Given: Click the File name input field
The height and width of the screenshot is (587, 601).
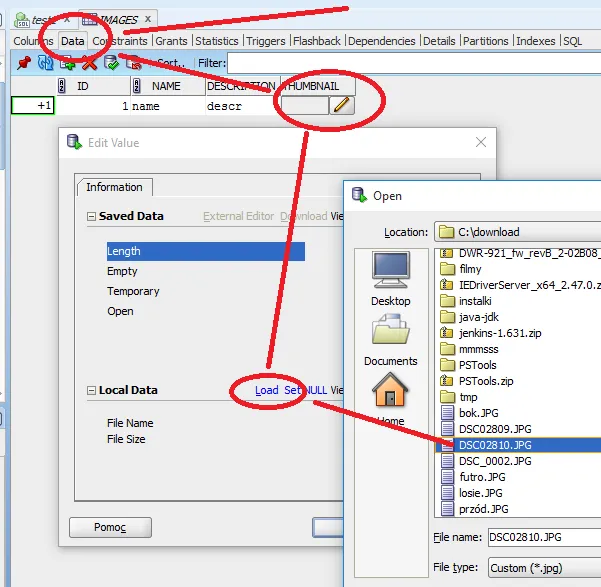Looking at the screenshot, I should [544, 537].
